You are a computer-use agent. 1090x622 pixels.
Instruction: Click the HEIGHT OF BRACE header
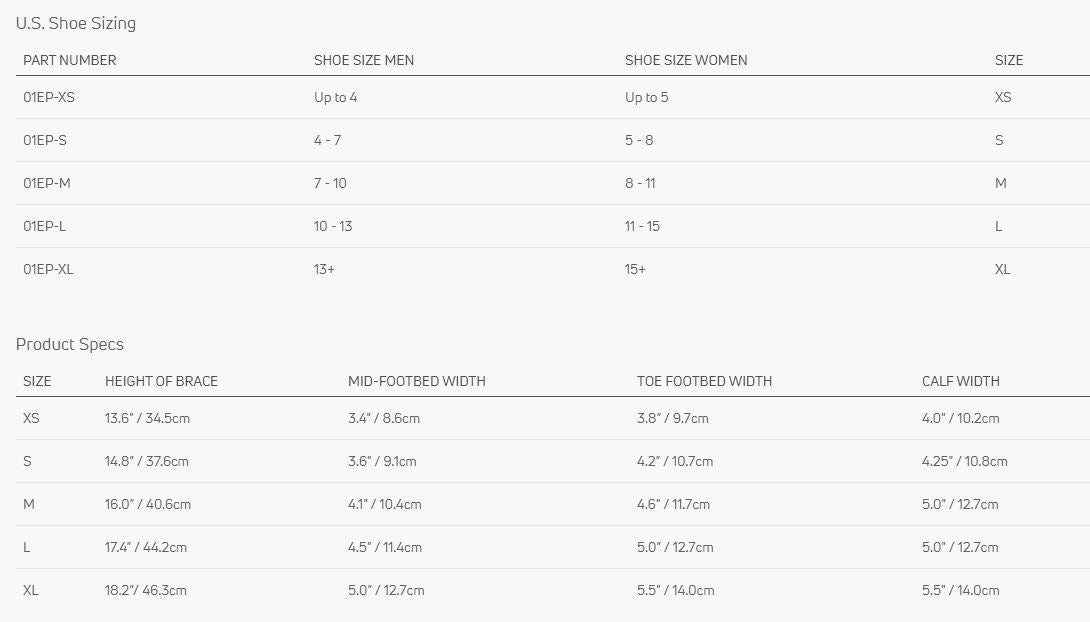click(x=161, y=381)
